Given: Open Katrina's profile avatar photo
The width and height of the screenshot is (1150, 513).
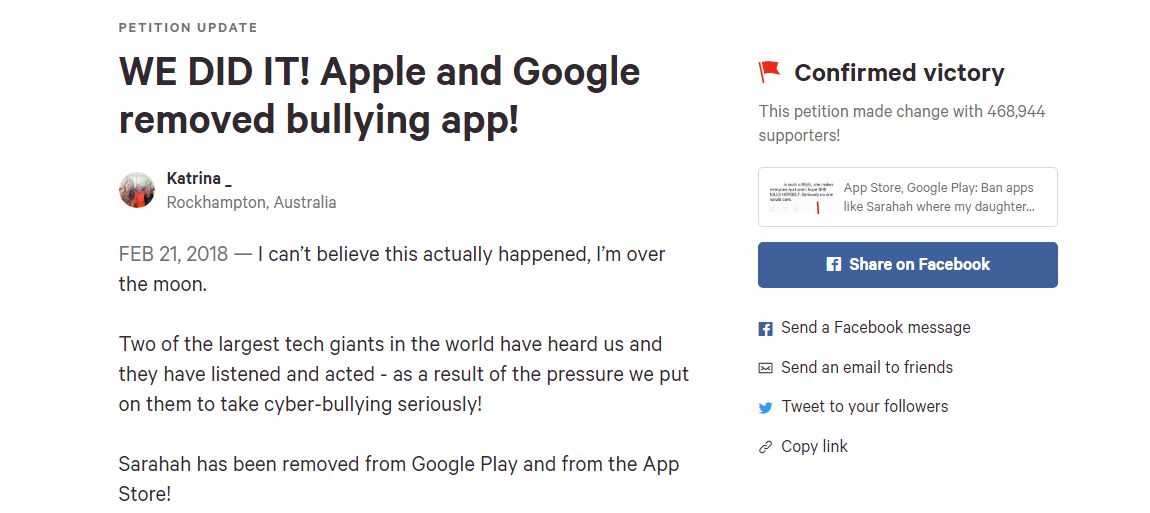Looking at the screenshot, I should point(137,190).
